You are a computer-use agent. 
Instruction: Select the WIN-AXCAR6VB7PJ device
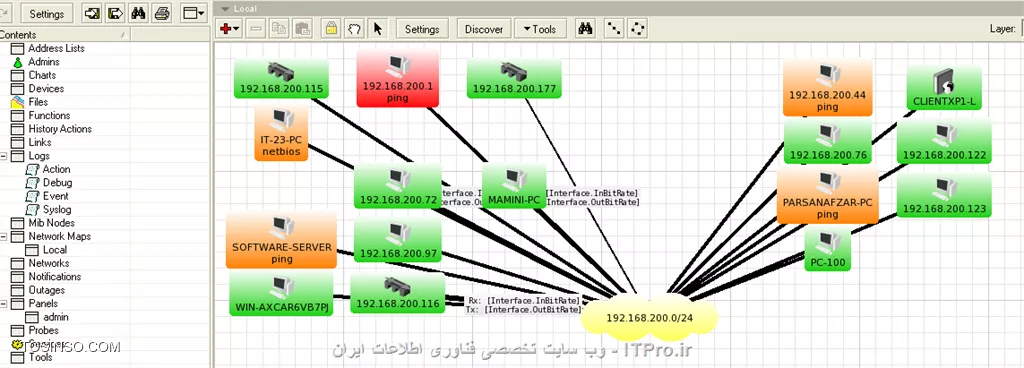[281, 294]
